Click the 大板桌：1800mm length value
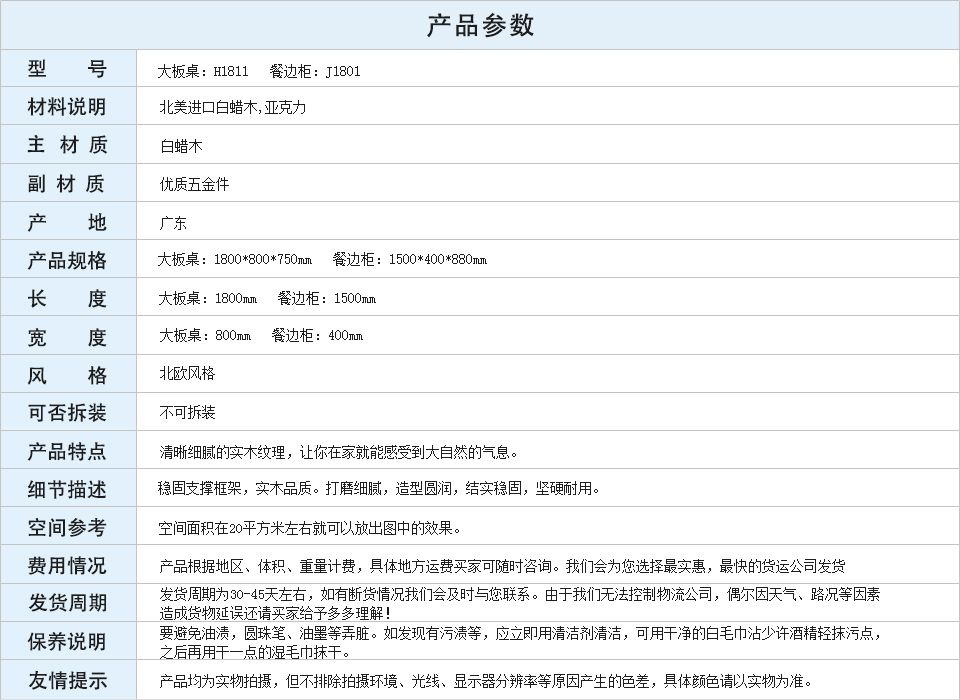 pos(207,298)
